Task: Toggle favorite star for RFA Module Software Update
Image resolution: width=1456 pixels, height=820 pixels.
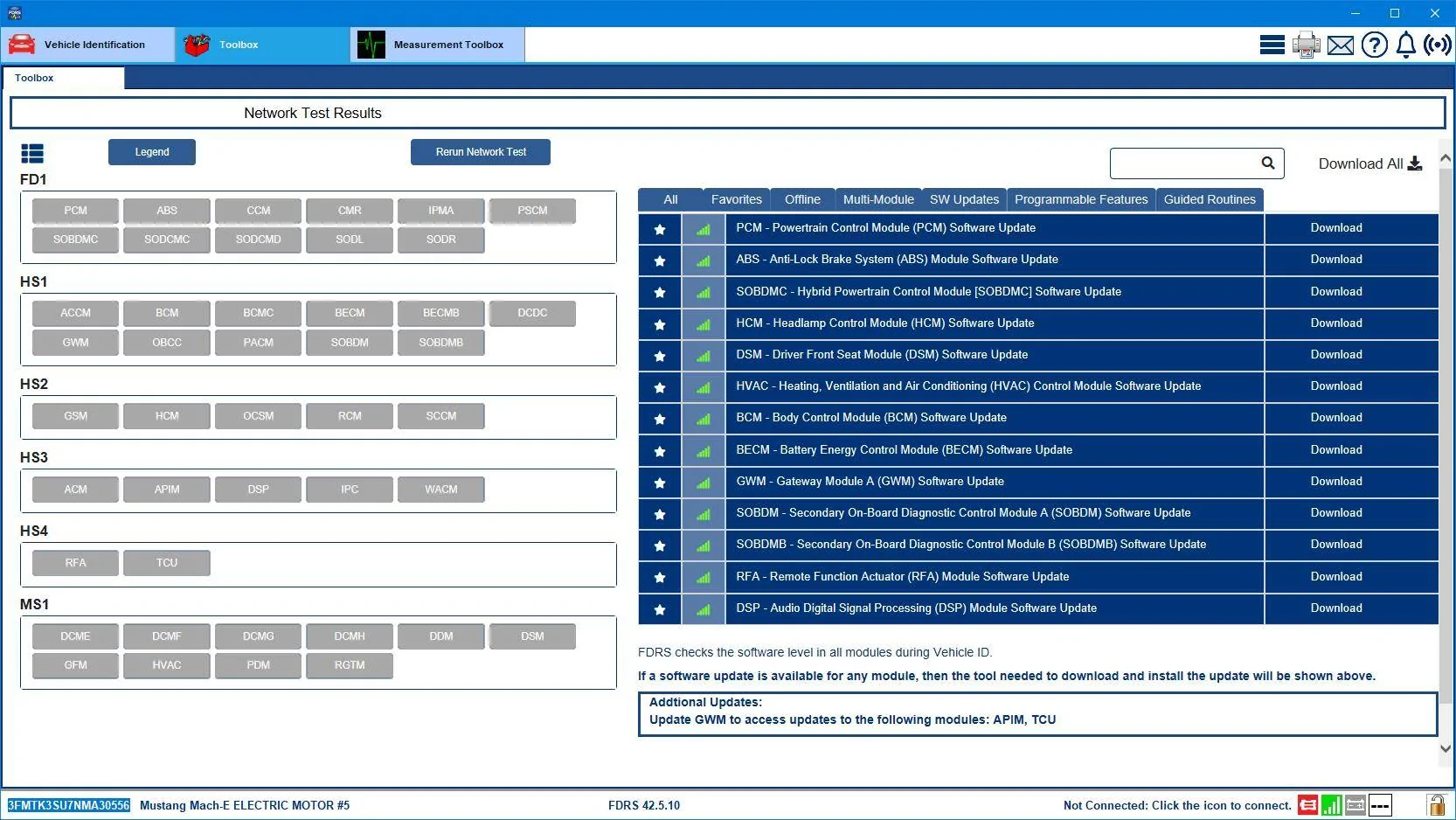Action: coord(660,578)
